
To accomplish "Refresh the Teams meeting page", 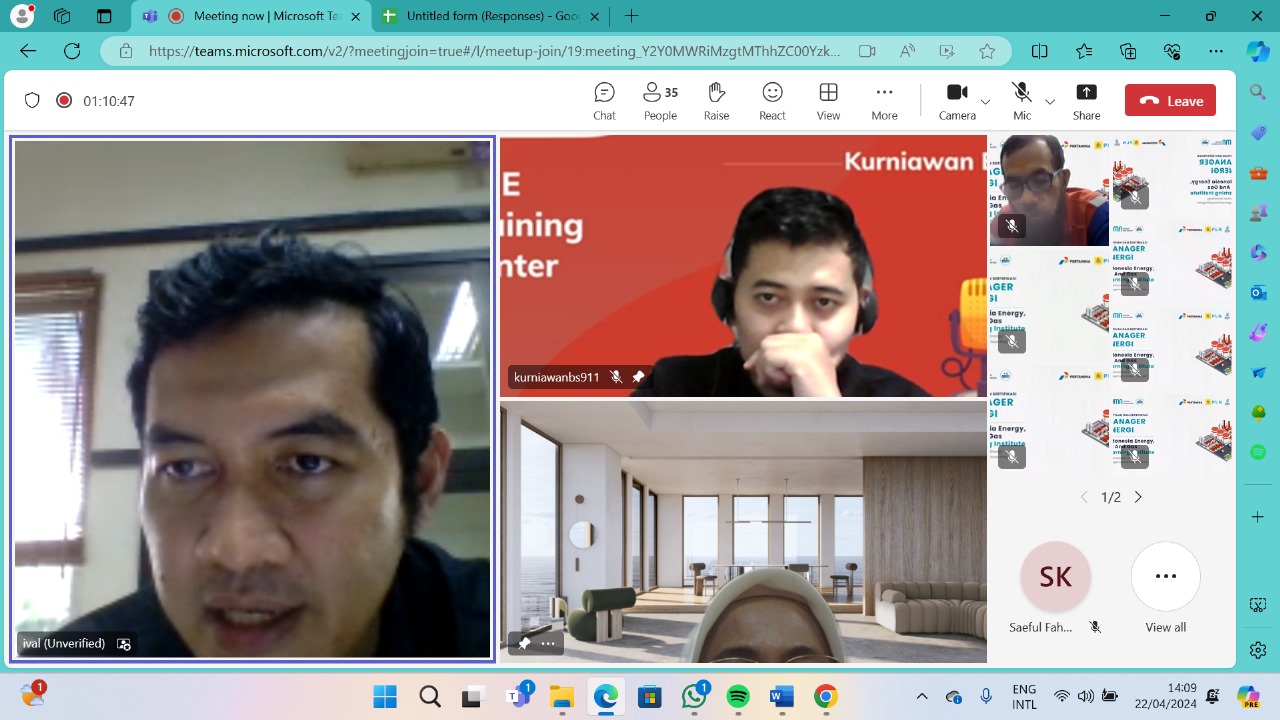I will click(72, 51).
